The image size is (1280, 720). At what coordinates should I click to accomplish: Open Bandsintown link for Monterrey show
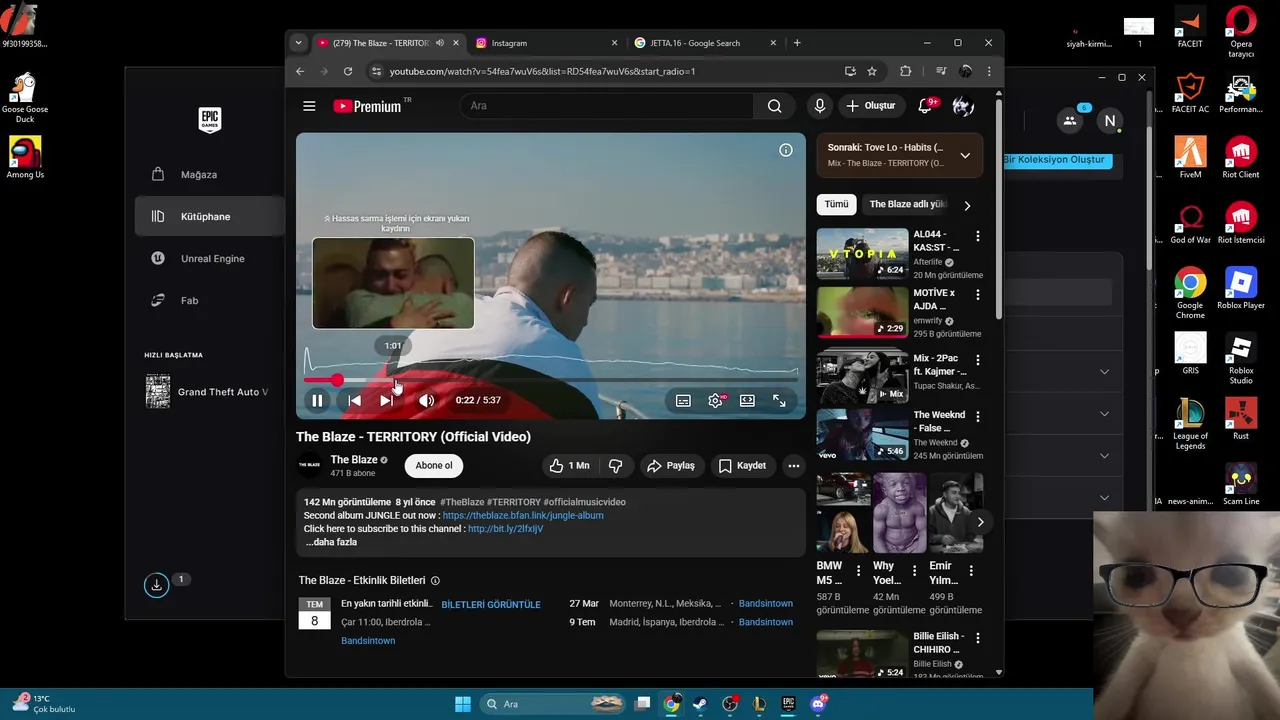click(x=766, y=603)
